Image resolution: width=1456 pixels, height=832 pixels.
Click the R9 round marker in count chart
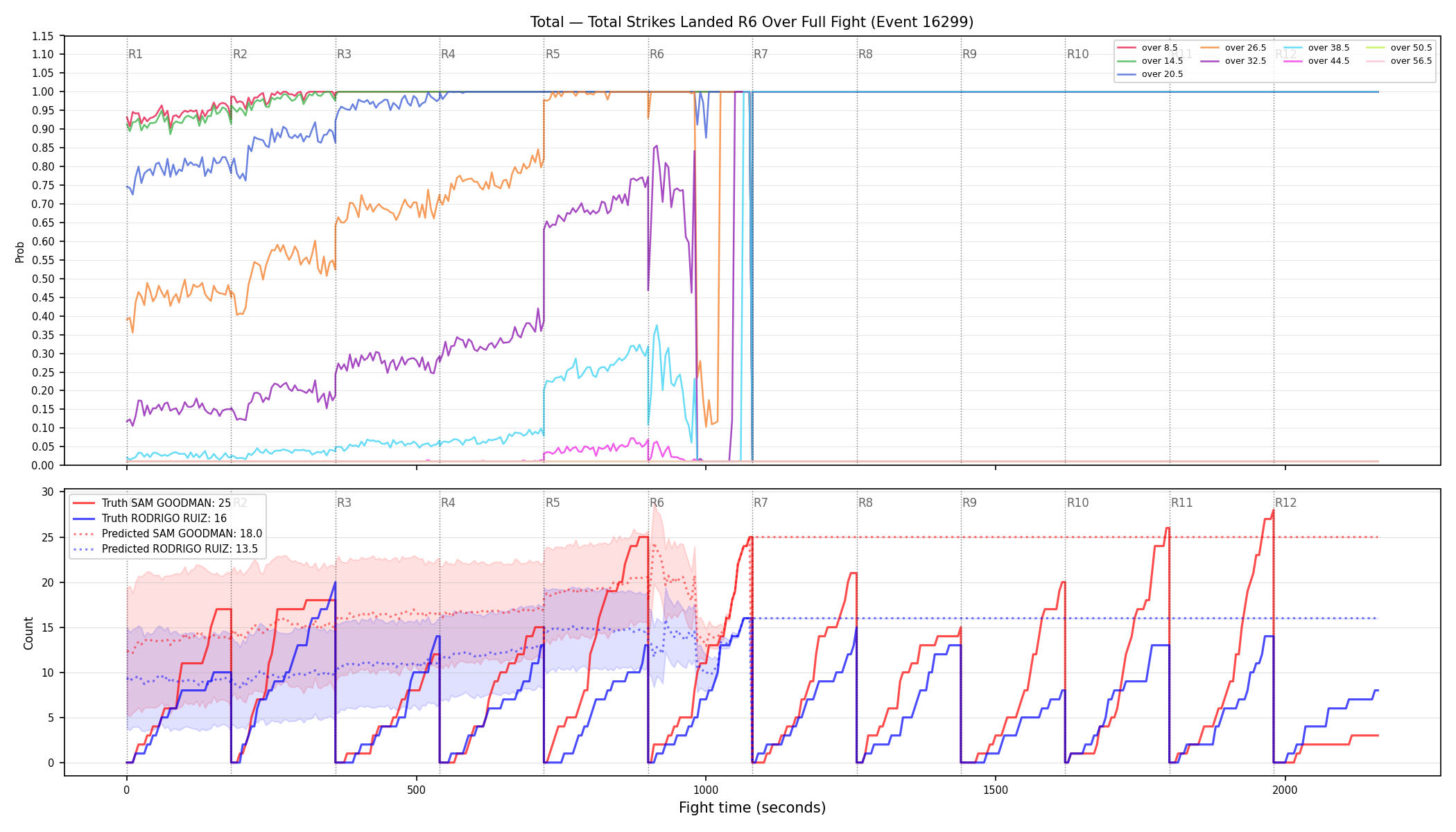pos(969,503)
